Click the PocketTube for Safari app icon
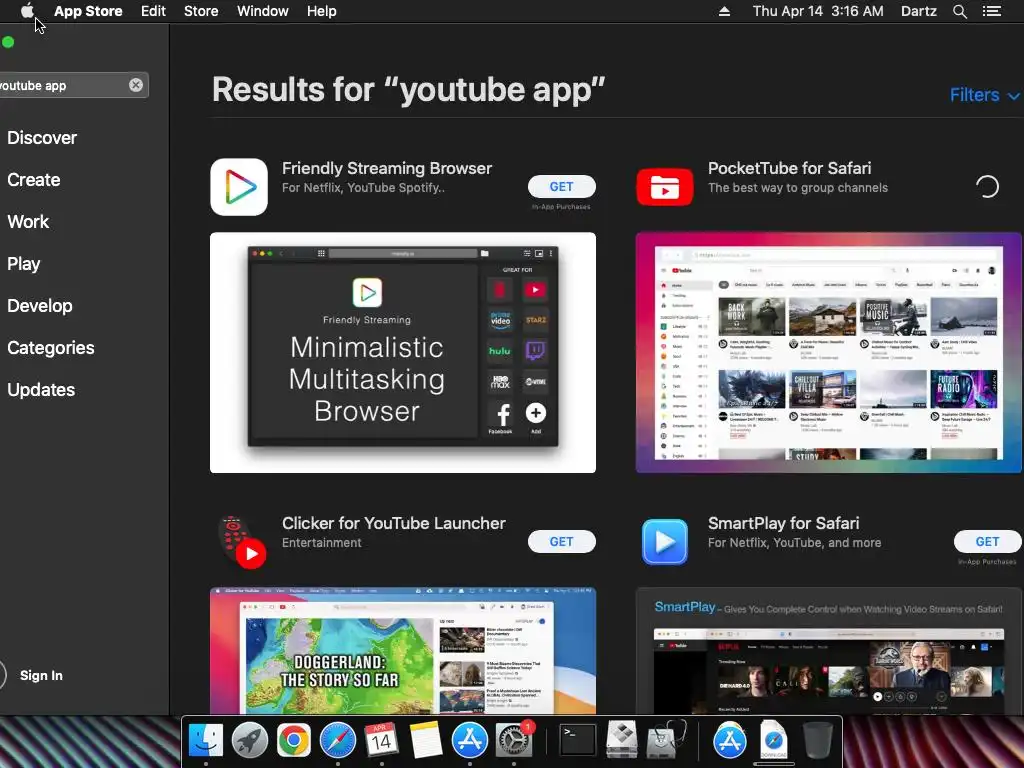 [665, 187]
